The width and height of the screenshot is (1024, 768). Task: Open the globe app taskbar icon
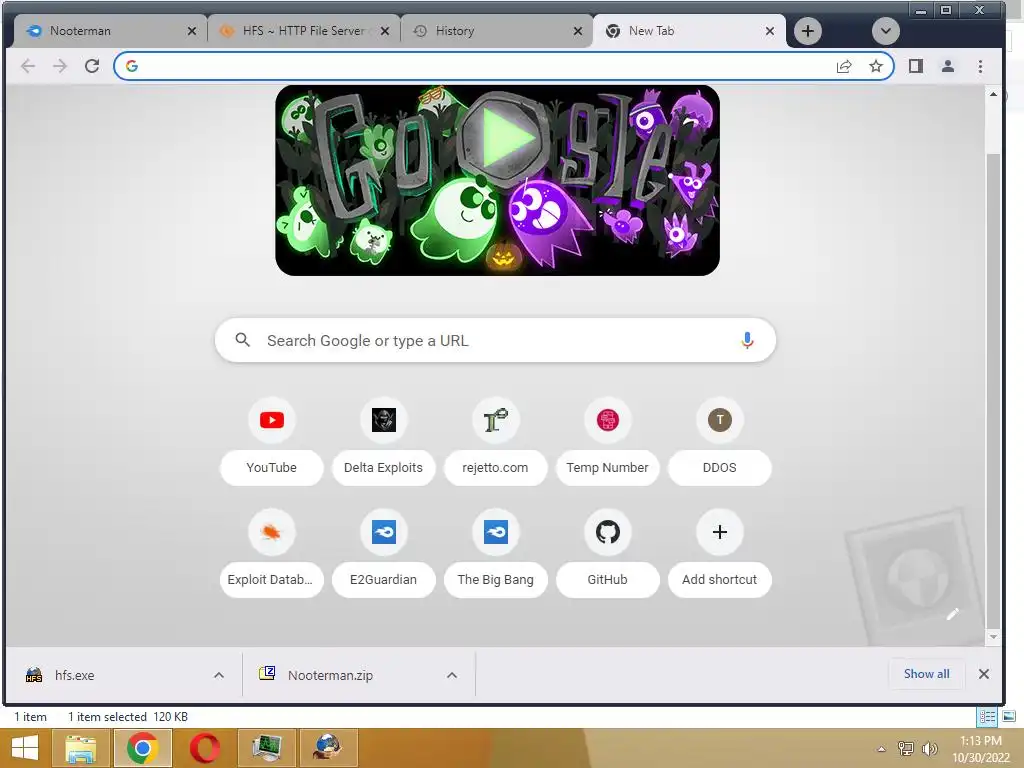(328, 748)
